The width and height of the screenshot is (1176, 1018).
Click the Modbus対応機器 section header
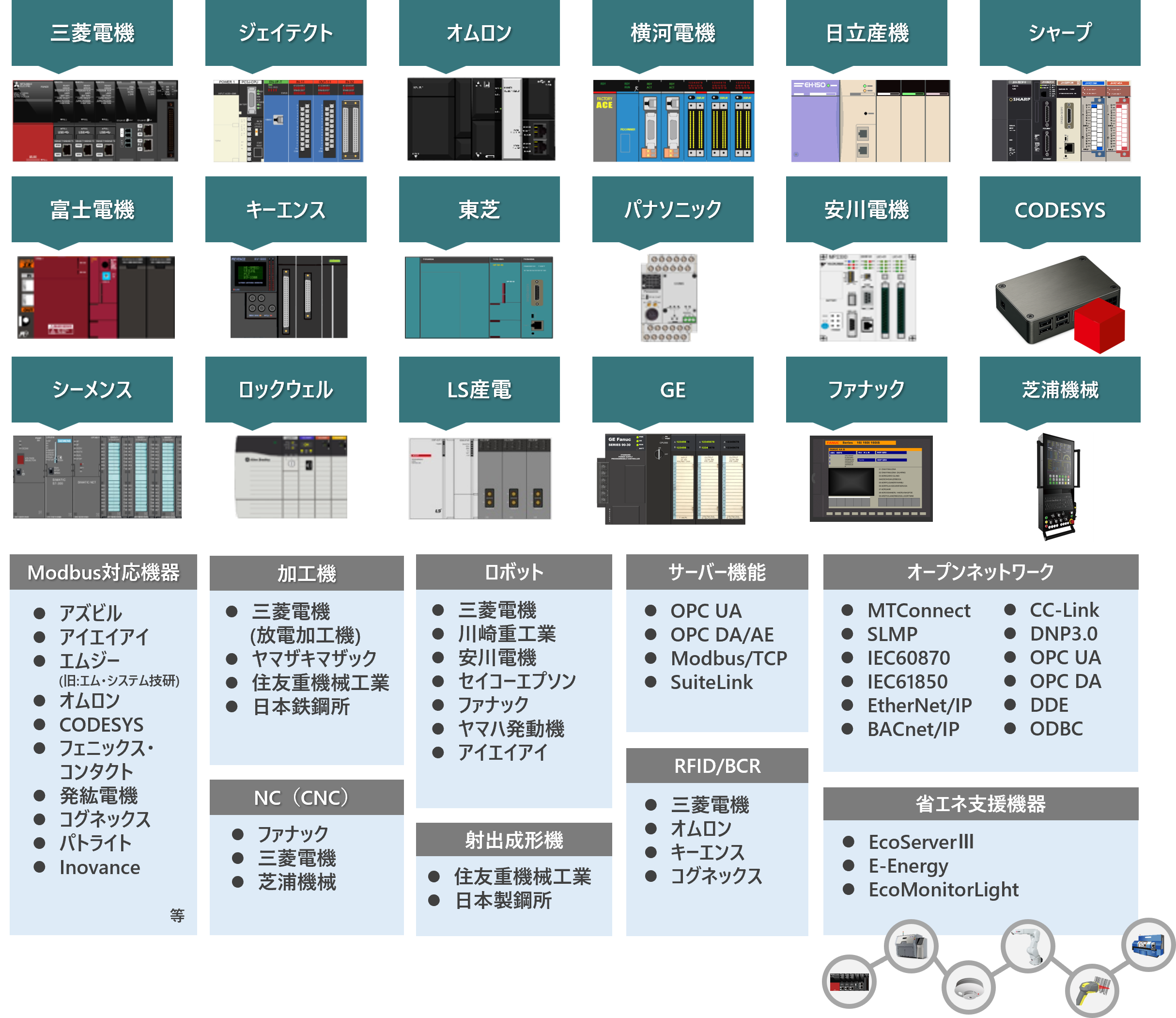click(103, 572)
